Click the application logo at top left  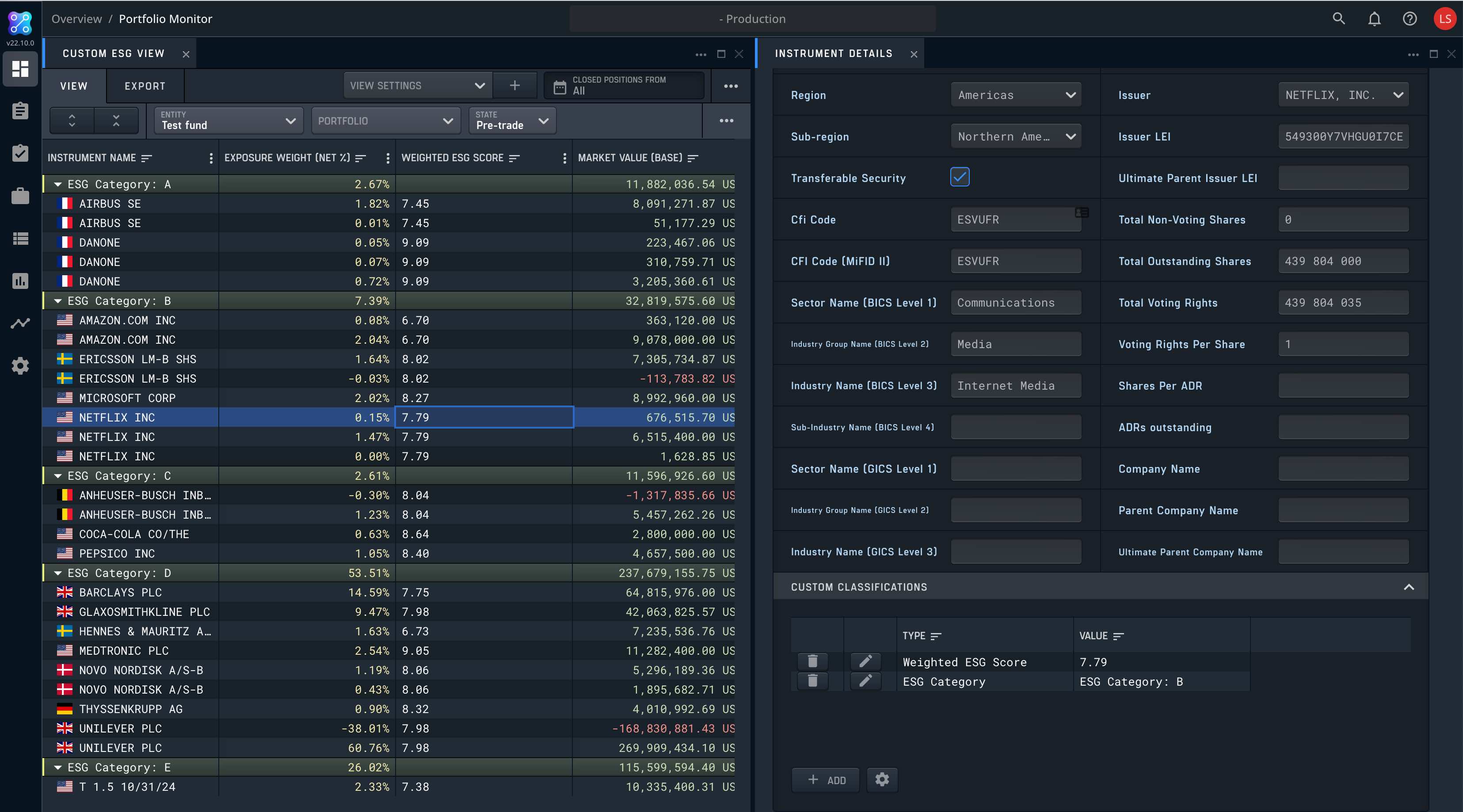point(20,23)
